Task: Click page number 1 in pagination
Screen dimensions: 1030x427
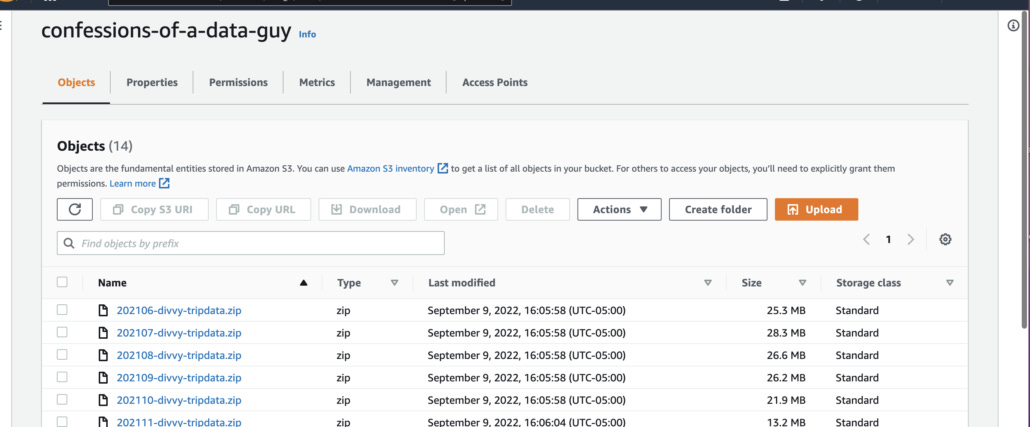Action: 888,240
